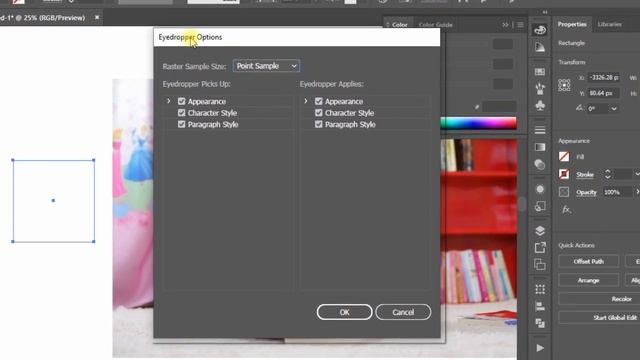Adjust stroke weight stepper arrows

[607, 174]
